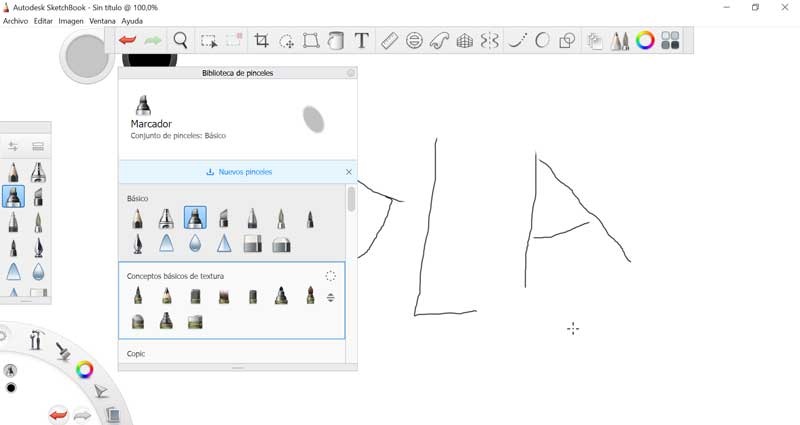Open brush properties sliders icon in palette

[13, 147]
